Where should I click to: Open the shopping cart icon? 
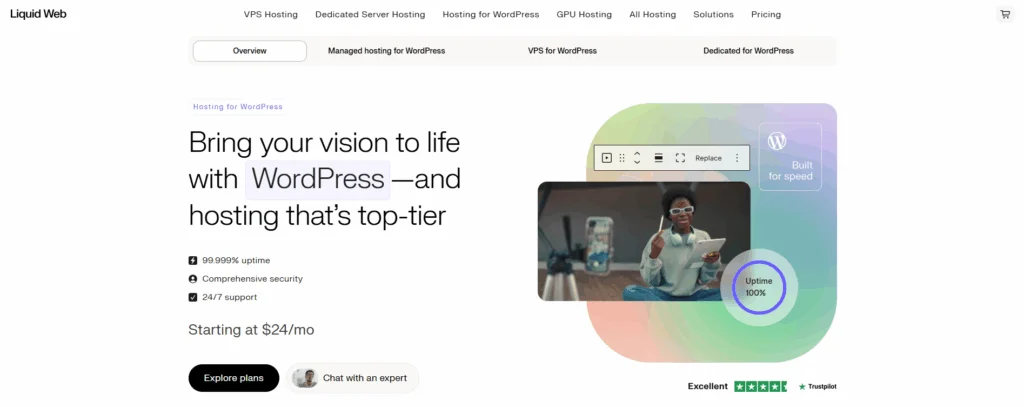[1004, 14]
